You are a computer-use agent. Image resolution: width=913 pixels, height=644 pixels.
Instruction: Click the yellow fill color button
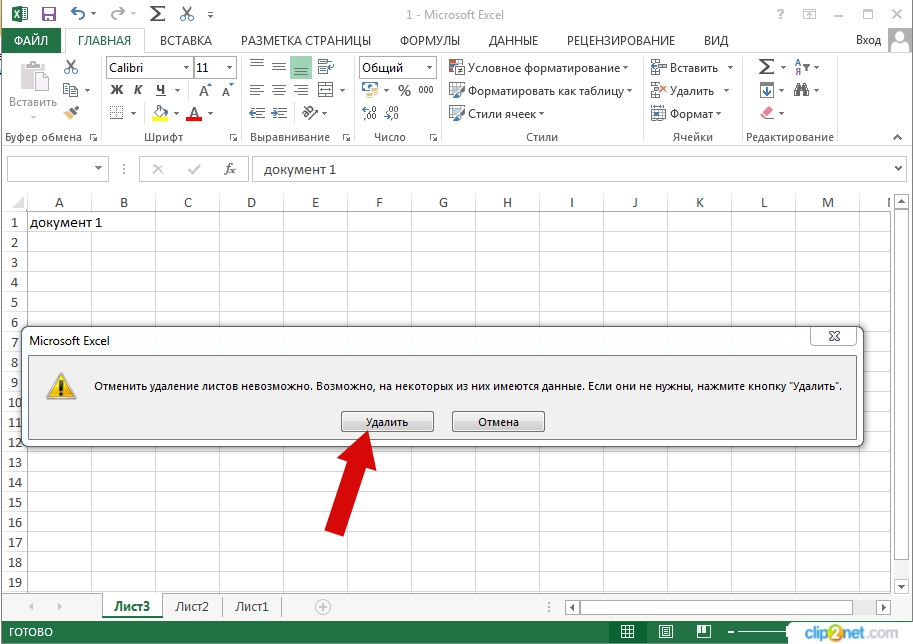point(160,113)
